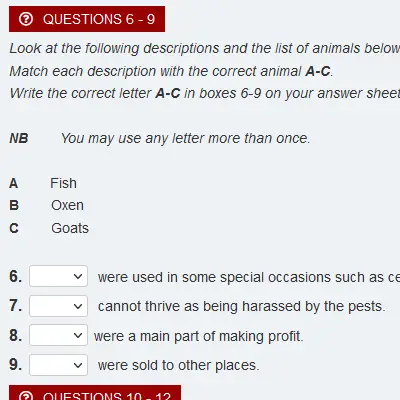The width and height of the screenshot is (400, 400).
Task: Click the question number 6 label
Action: [16, 276]
